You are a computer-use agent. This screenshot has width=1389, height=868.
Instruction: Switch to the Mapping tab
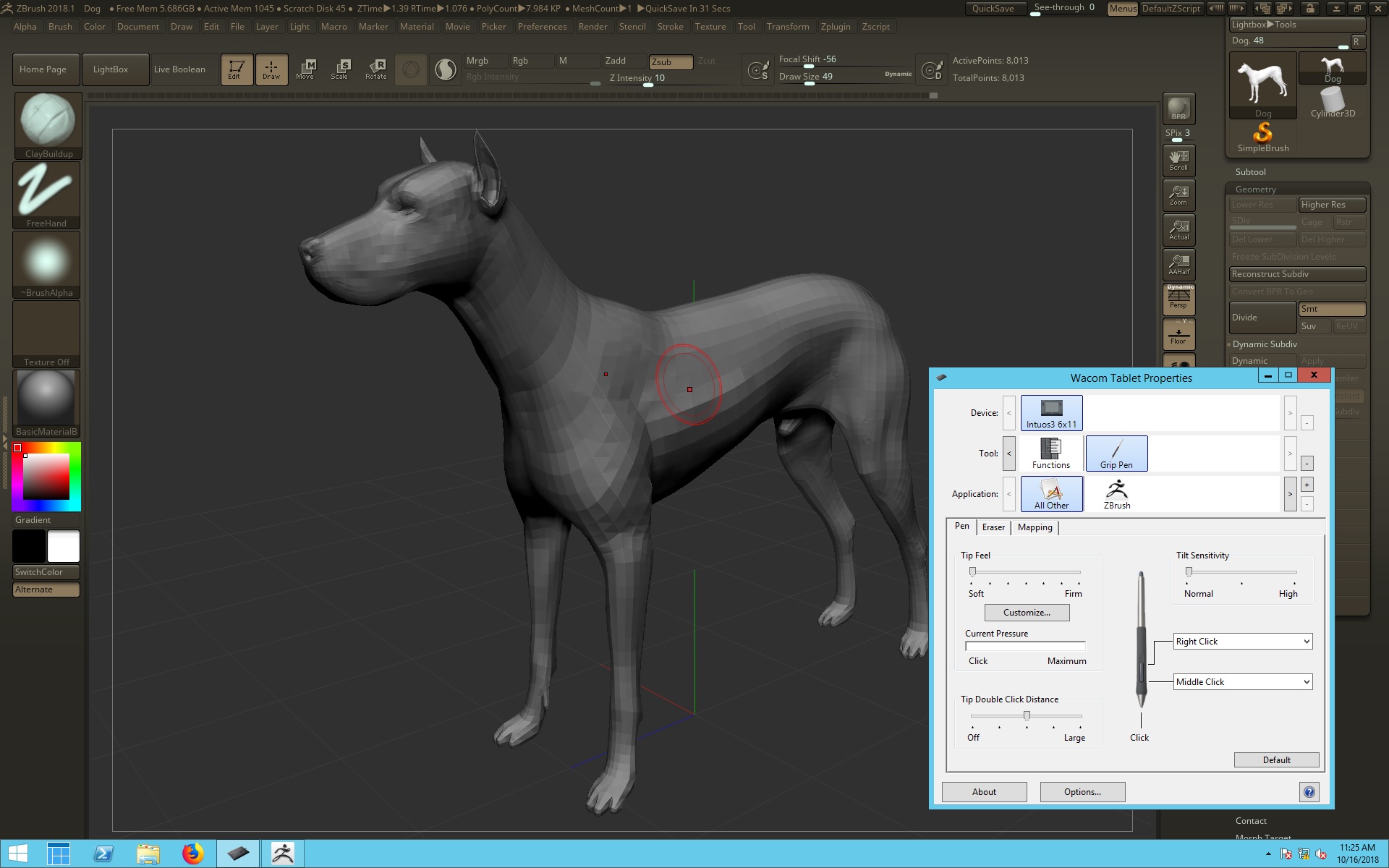tap(1035, 527)
